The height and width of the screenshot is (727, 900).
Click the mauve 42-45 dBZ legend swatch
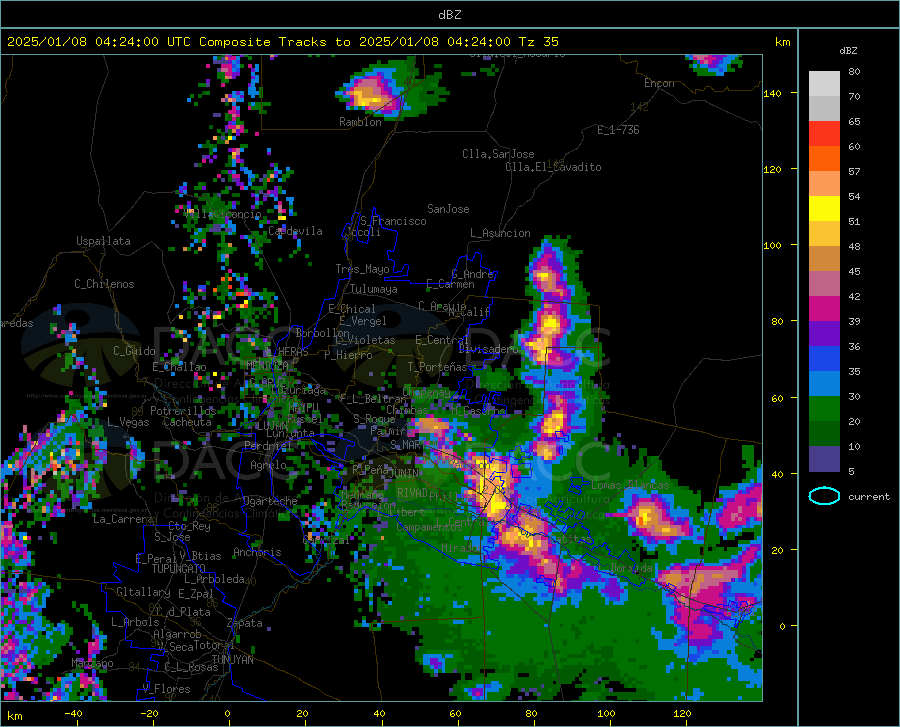coord(824,284)
